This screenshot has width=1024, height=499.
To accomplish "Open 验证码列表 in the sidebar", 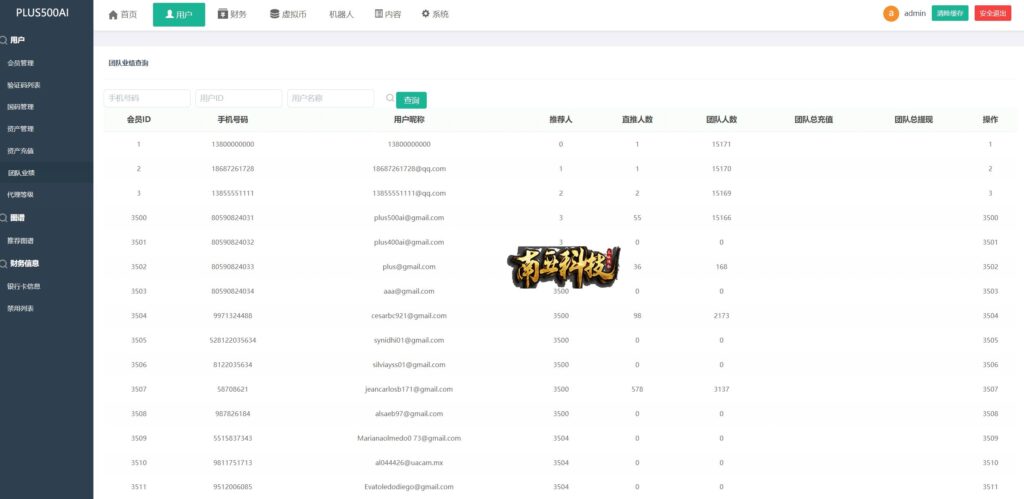I will (24, 85).
